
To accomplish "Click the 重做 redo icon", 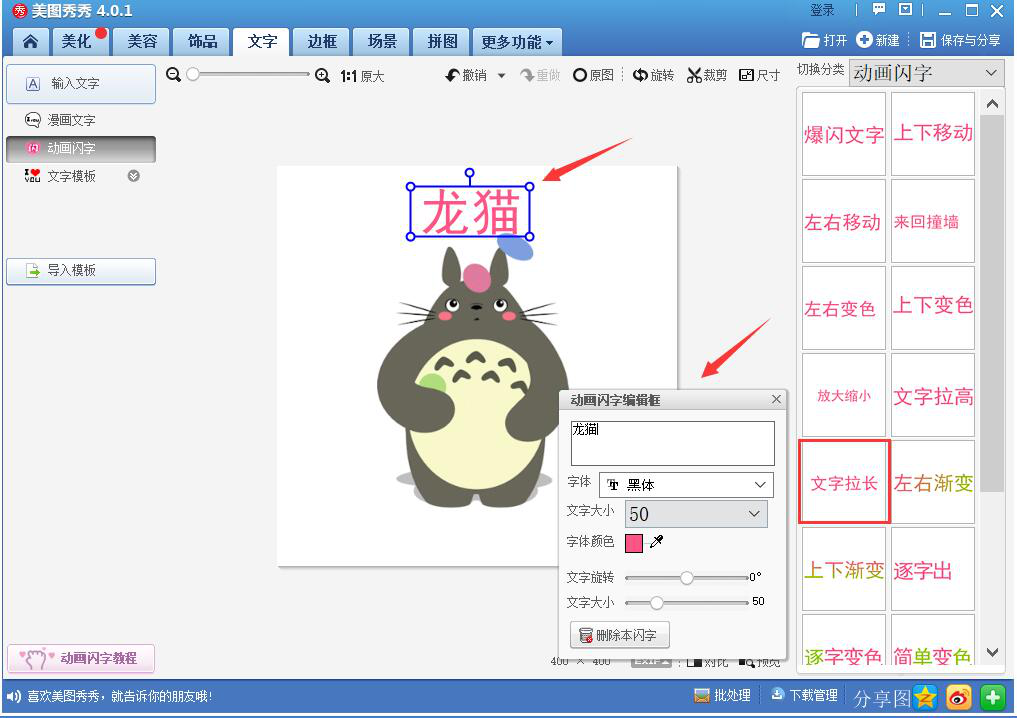I will pos(540,76).
